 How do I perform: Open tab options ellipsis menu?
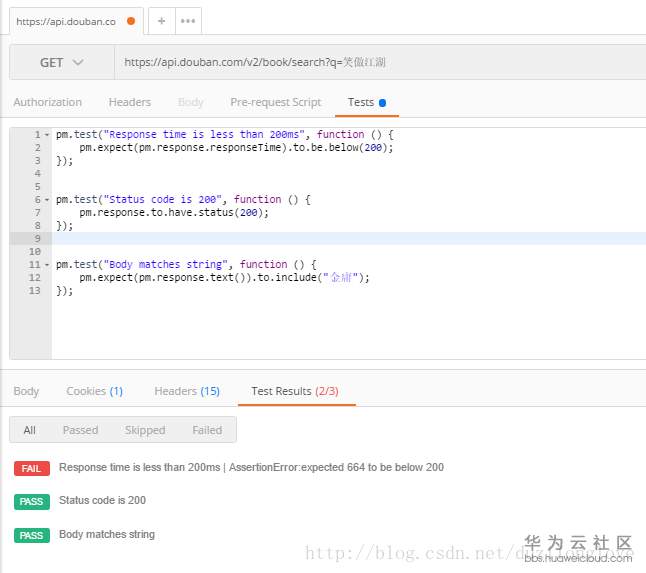pos(188,21)
